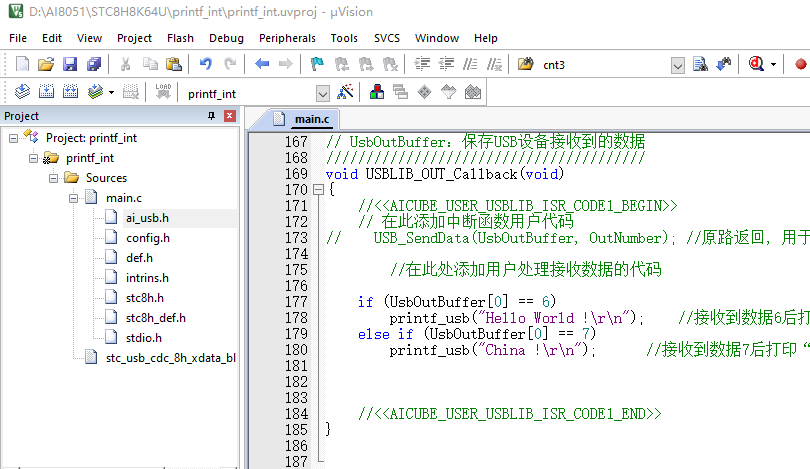
Task: Undo the last edit
Action: [206, 64]
